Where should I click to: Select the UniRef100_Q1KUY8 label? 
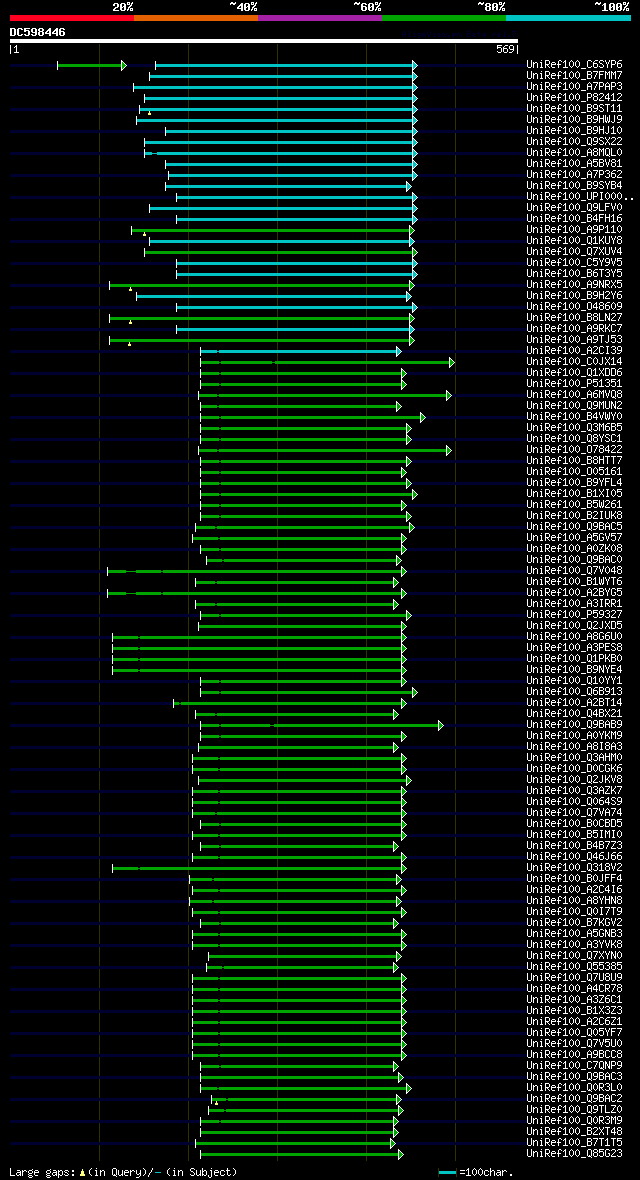point(574,240)
